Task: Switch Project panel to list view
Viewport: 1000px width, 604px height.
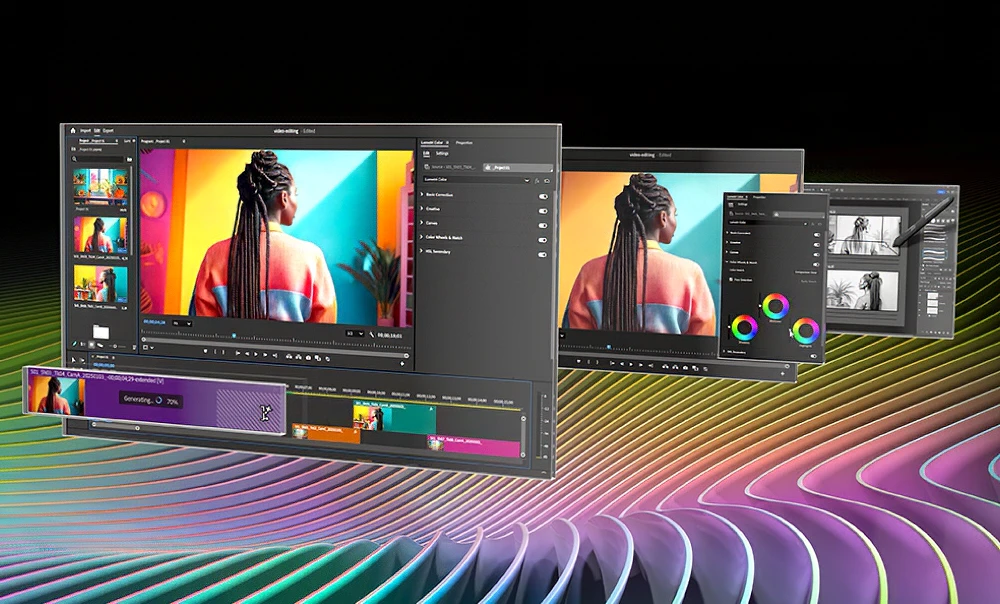Action: click(83, 344)
